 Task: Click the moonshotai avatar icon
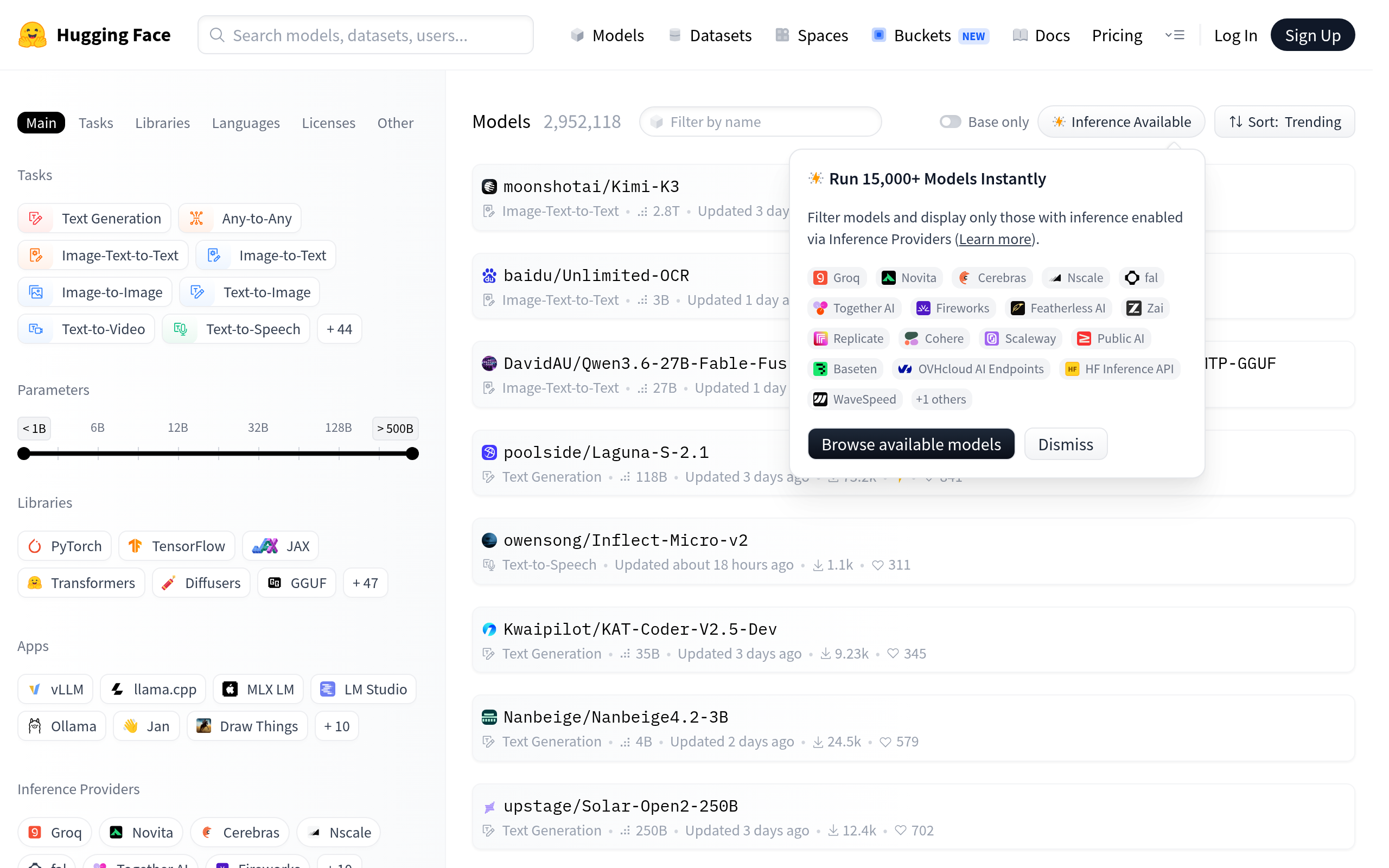tap(489, 187)
